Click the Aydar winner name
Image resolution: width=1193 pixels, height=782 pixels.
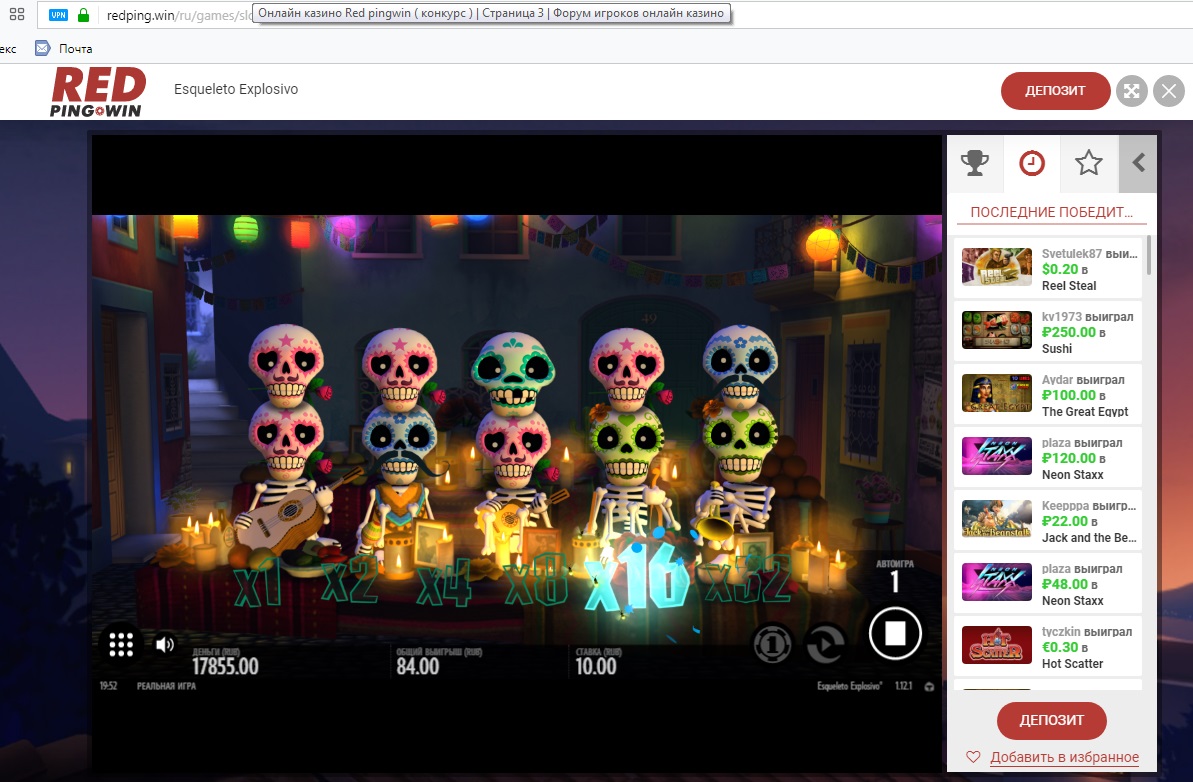(1058, 380)
